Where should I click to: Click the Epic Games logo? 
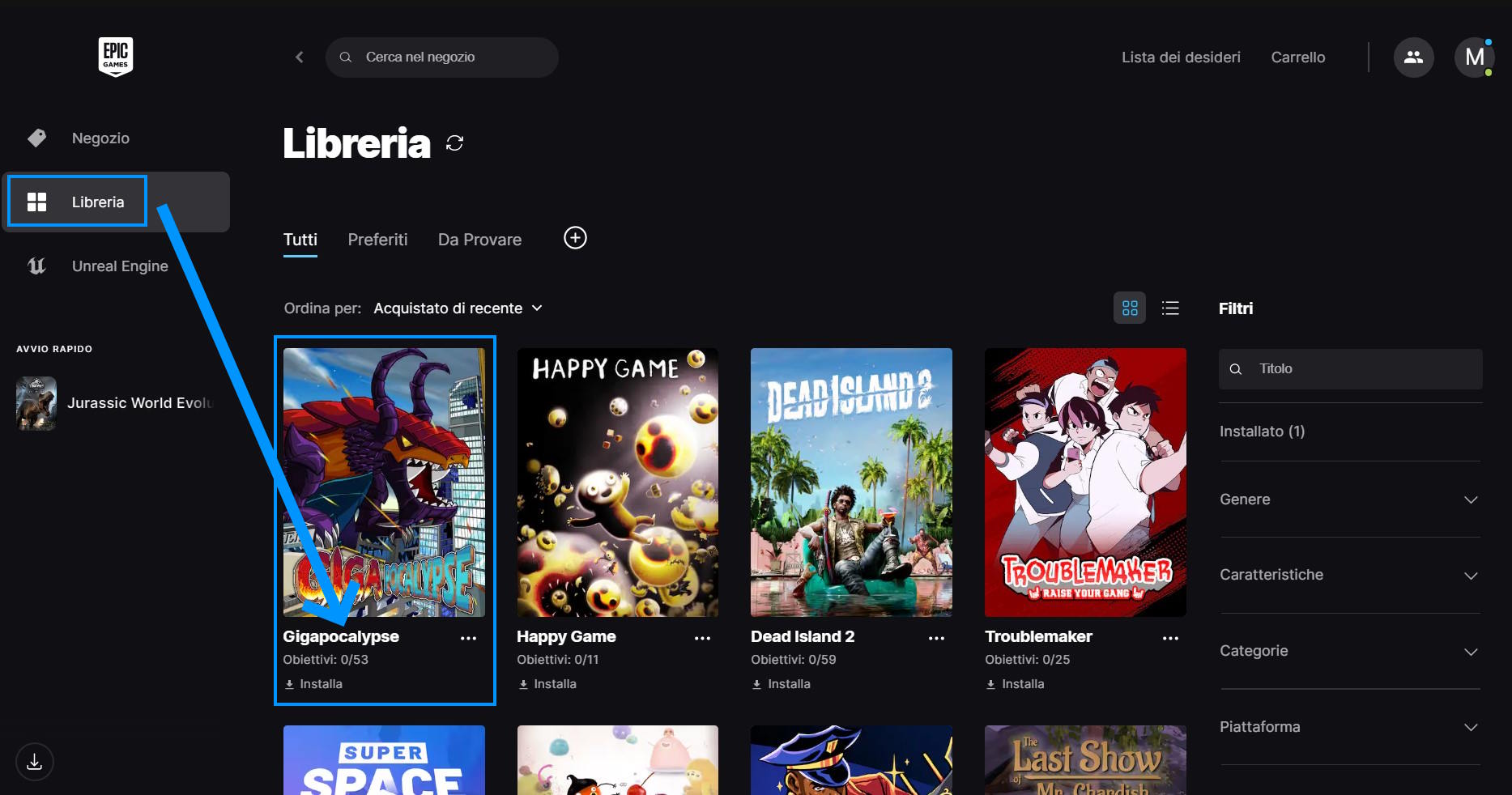pyautogui.click(x=116, y=57)
